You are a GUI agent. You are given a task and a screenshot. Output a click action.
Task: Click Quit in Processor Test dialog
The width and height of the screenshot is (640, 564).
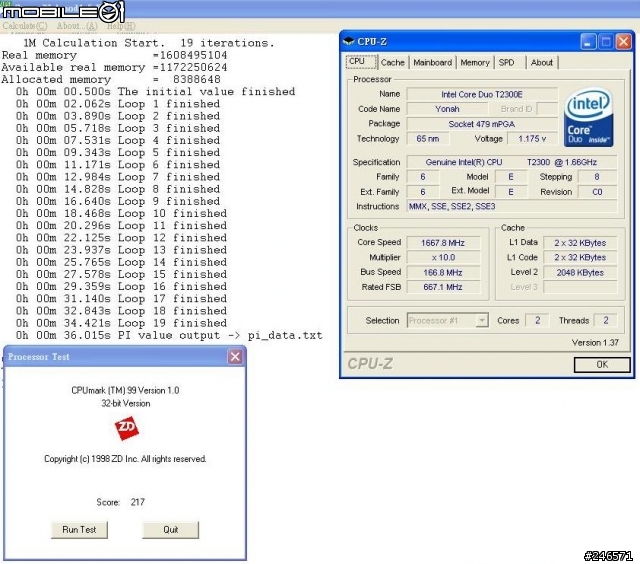pyautogui.click(x=171, y=530)
